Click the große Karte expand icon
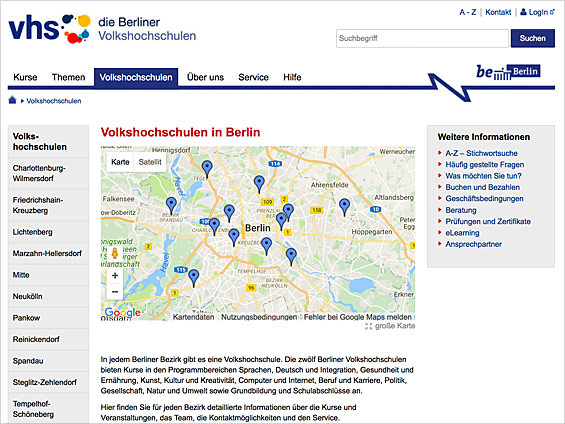The width and height of the screenshot is (565, 424). pos(368,326)
